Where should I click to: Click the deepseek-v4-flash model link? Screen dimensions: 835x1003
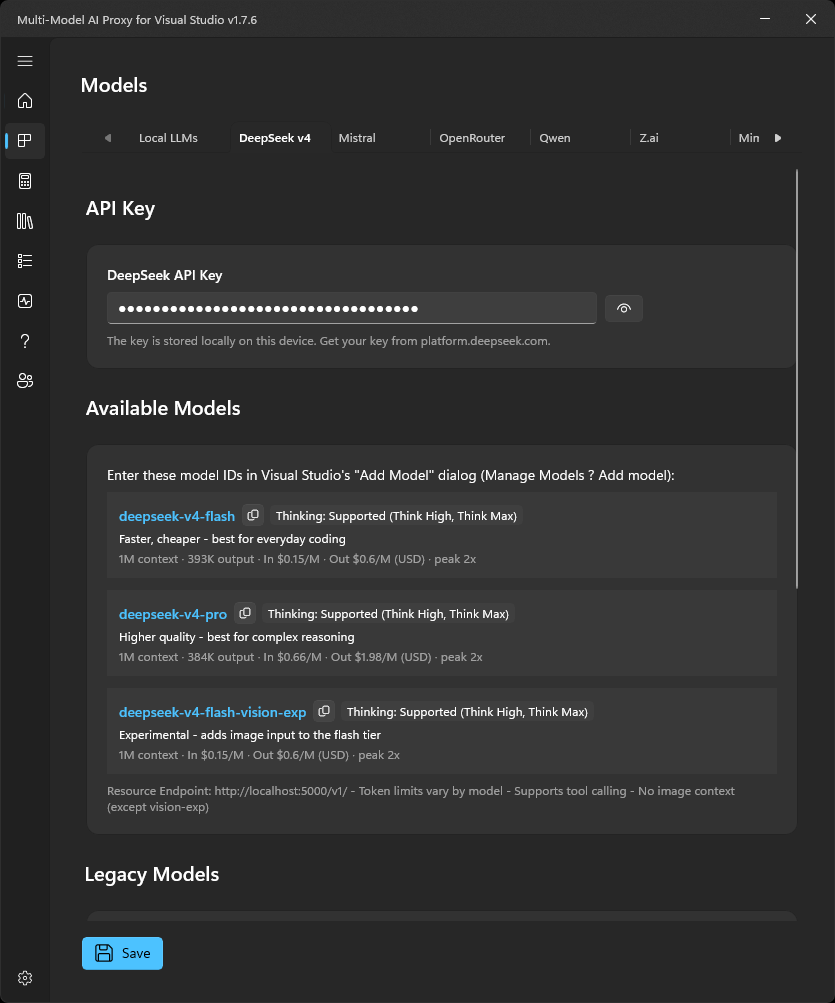(177, 516)
